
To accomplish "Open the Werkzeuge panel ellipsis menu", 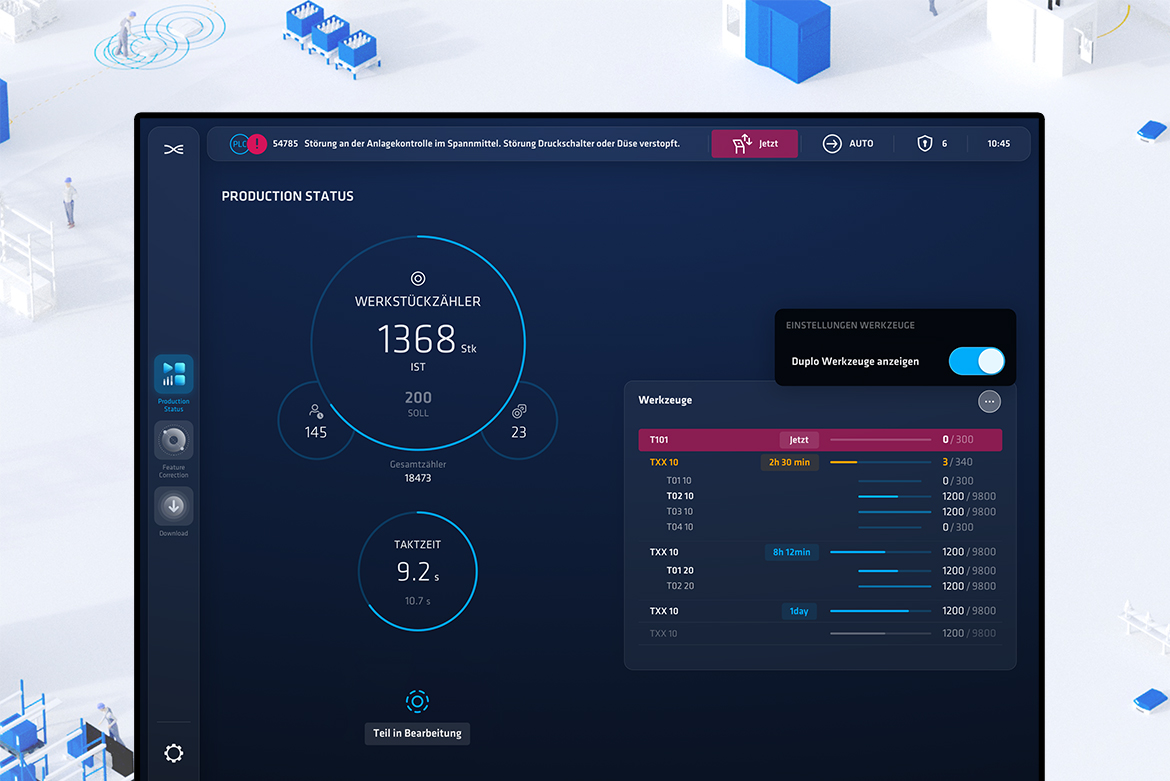I will tap(989, 401).
